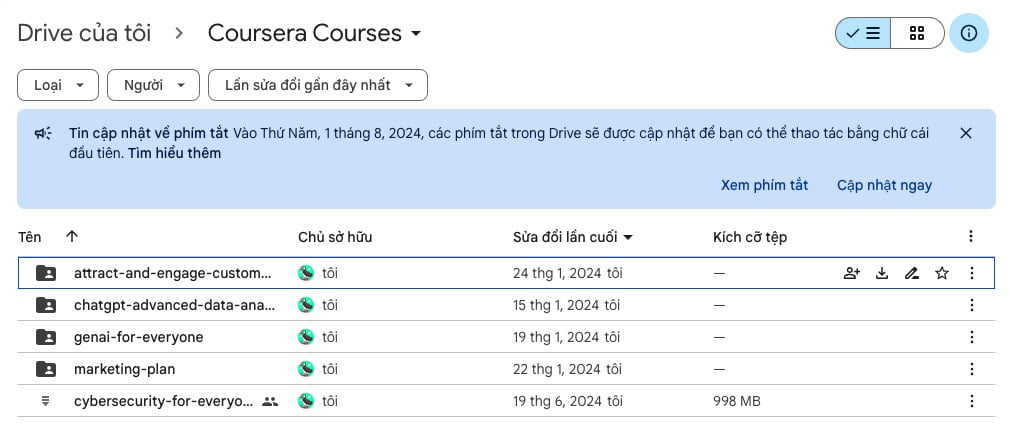This screenshot has height=444, width=1010.
Task: Select cybersecurity-for-everyo file name
Action: pyautogui.click(x=164, y=401)
